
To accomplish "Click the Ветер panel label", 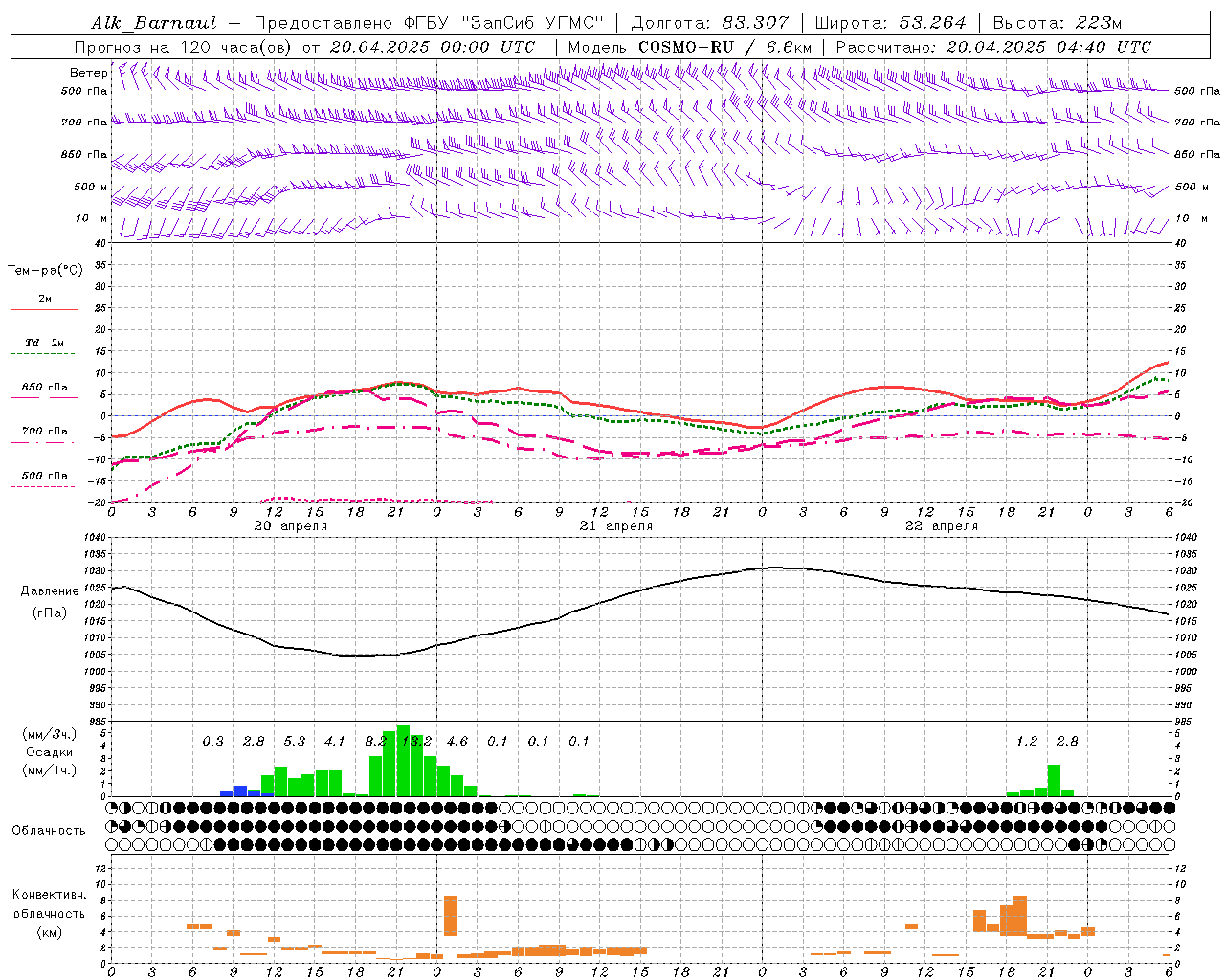I will (x=89, y=73).
